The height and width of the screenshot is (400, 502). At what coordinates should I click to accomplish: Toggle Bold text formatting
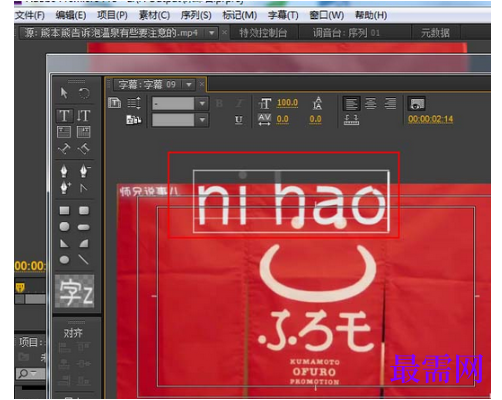click(219, 104)
